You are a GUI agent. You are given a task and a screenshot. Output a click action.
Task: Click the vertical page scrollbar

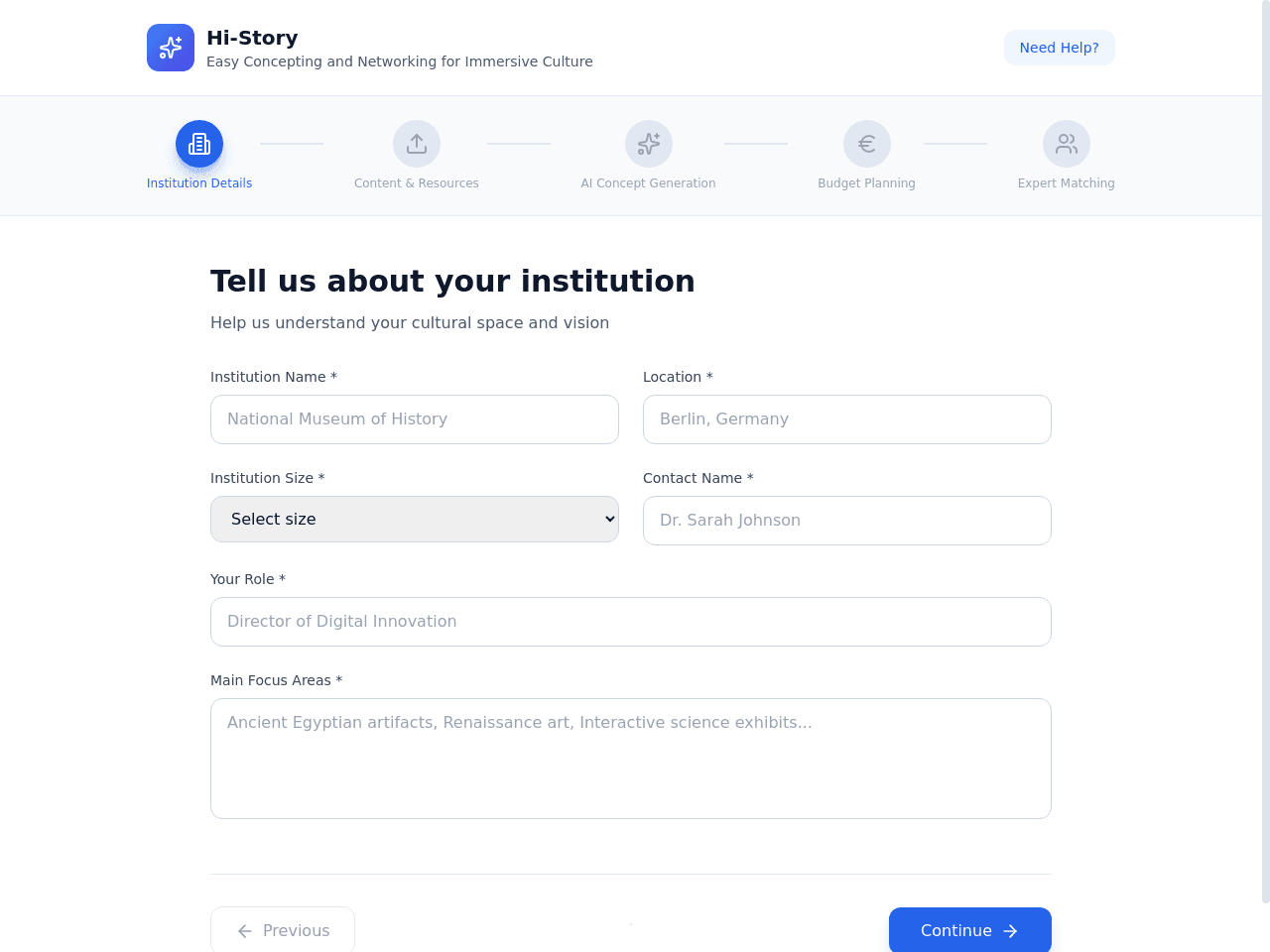pos(1266,451)
